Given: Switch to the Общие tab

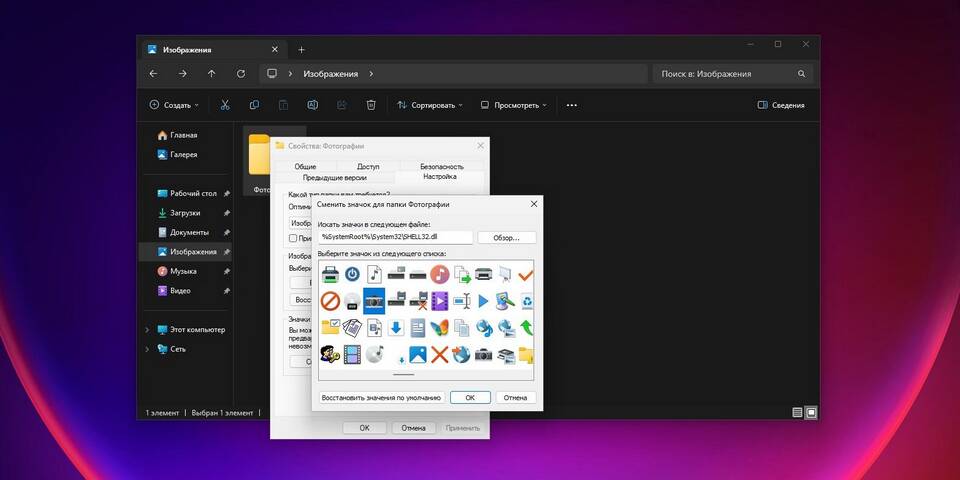Looking at the screenshot, I should click(305, 166).
